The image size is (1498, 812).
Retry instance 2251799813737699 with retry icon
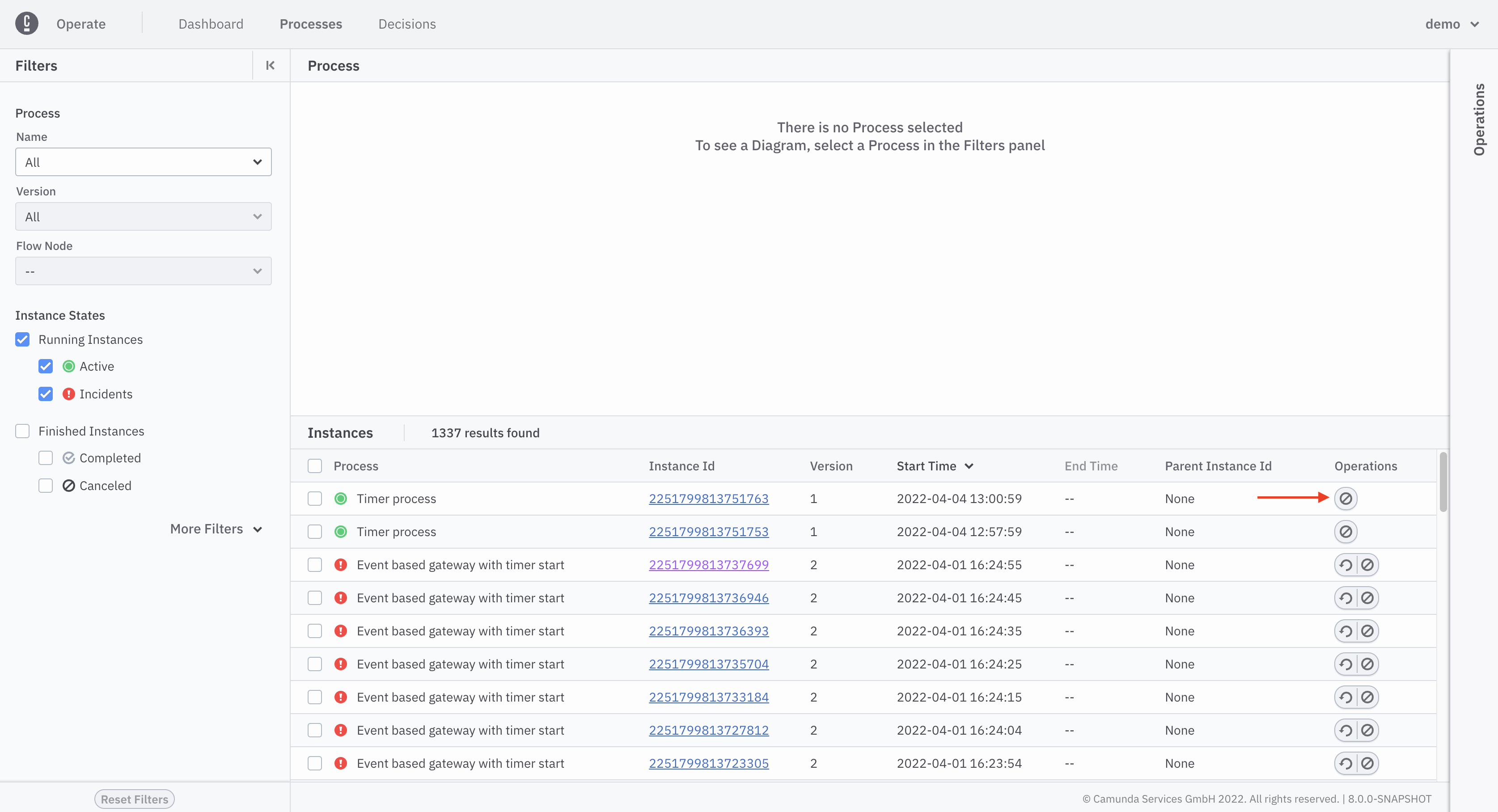[x=1346, y=564]
